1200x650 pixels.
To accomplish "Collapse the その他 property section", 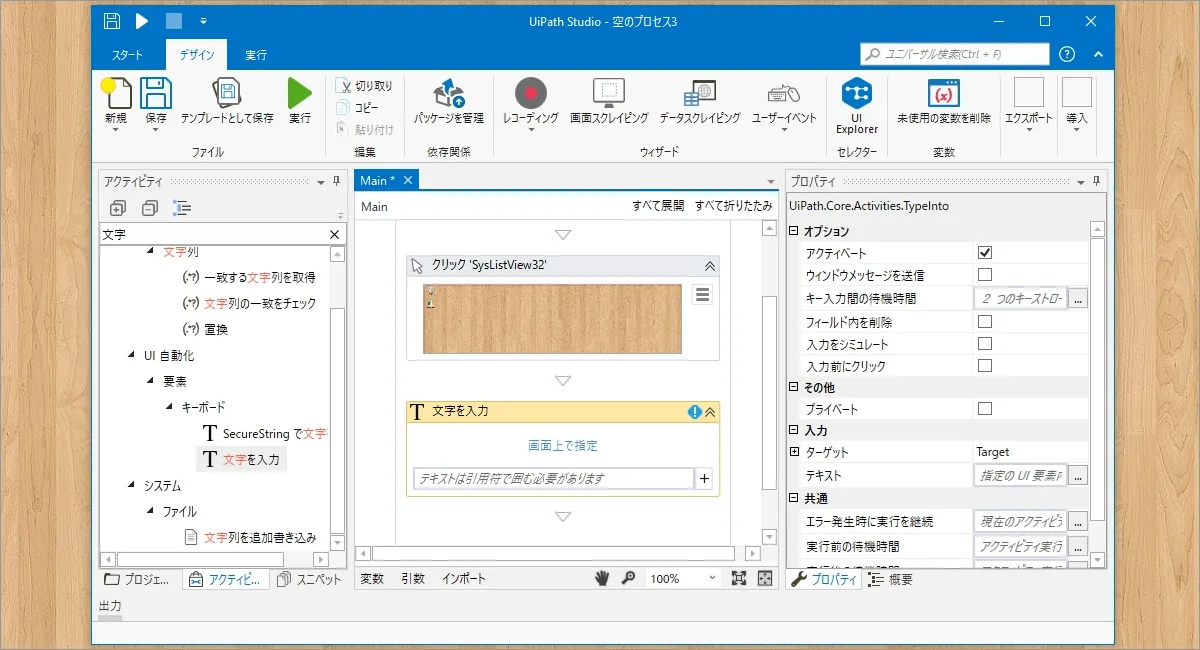I will [x=794, y=387].
